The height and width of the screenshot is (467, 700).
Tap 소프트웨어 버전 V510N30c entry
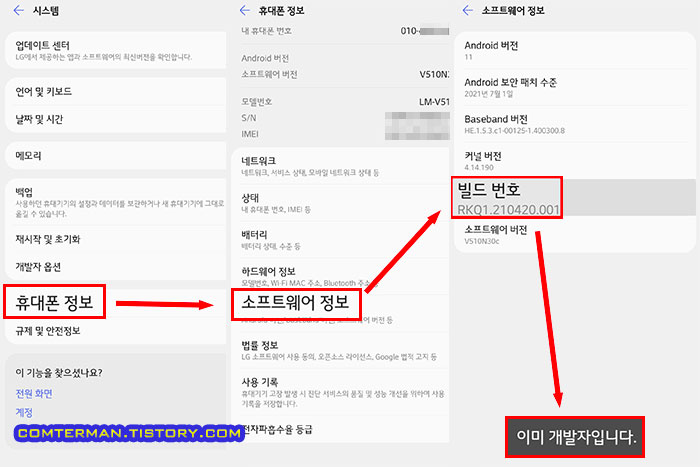click(575, 235)
